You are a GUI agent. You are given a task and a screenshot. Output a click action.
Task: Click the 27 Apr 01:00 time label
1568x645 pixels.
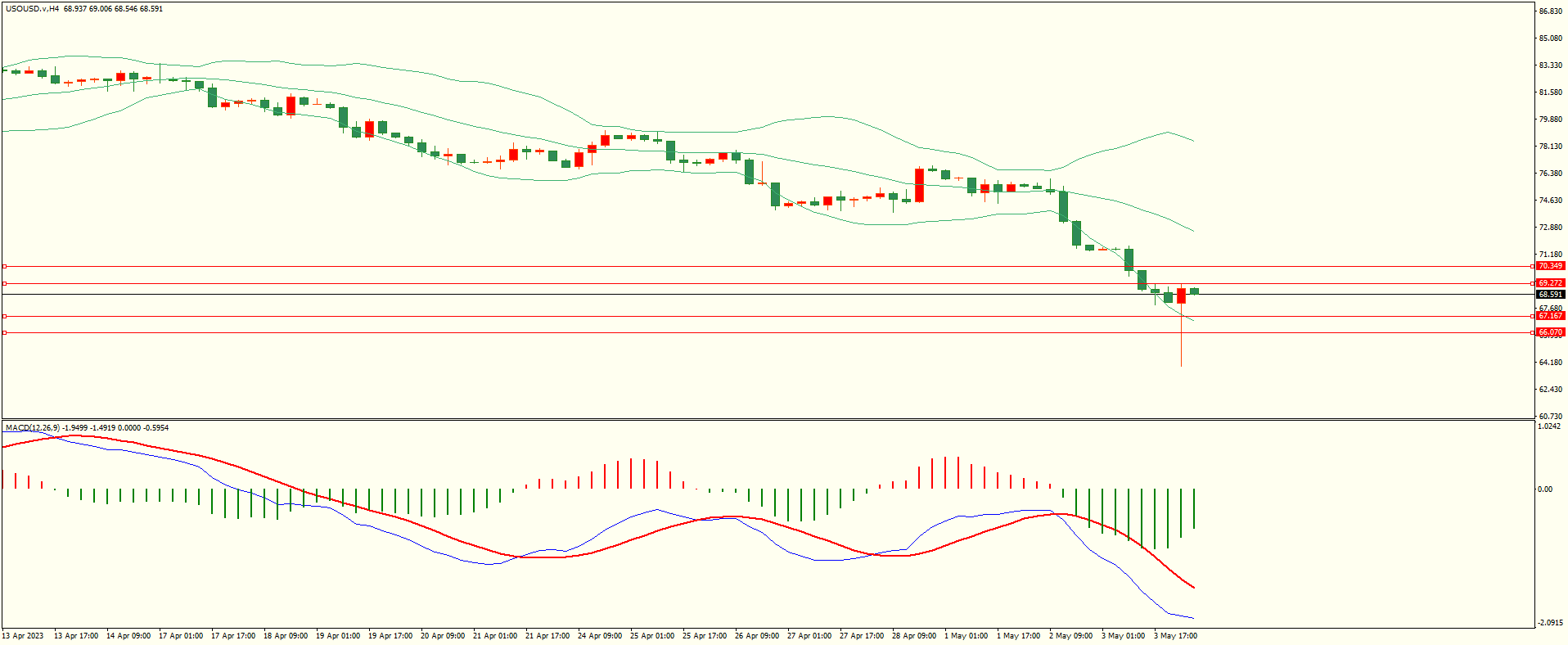809,636
